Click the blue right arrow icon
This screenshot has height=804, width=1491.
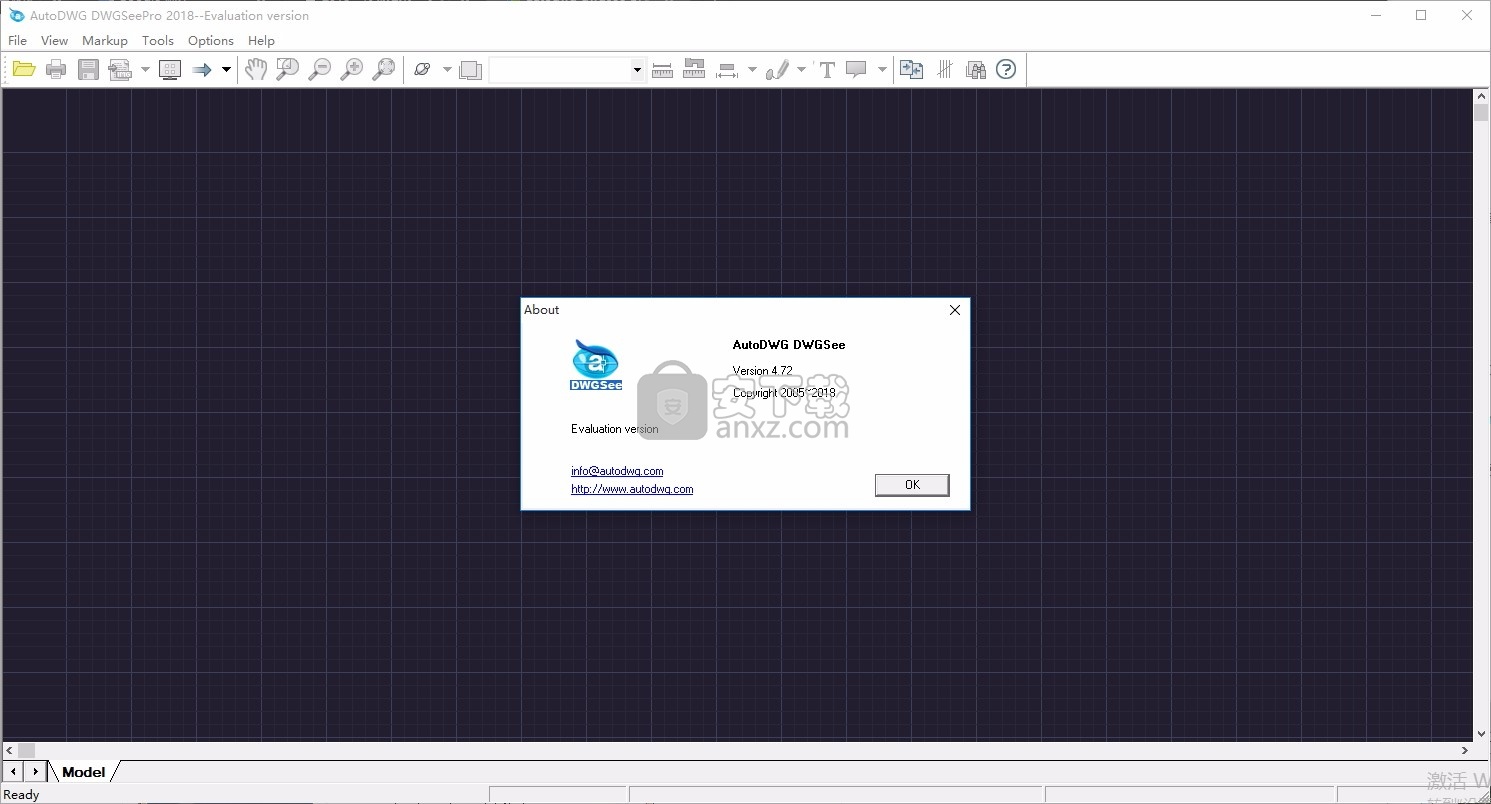click(202, 69)
